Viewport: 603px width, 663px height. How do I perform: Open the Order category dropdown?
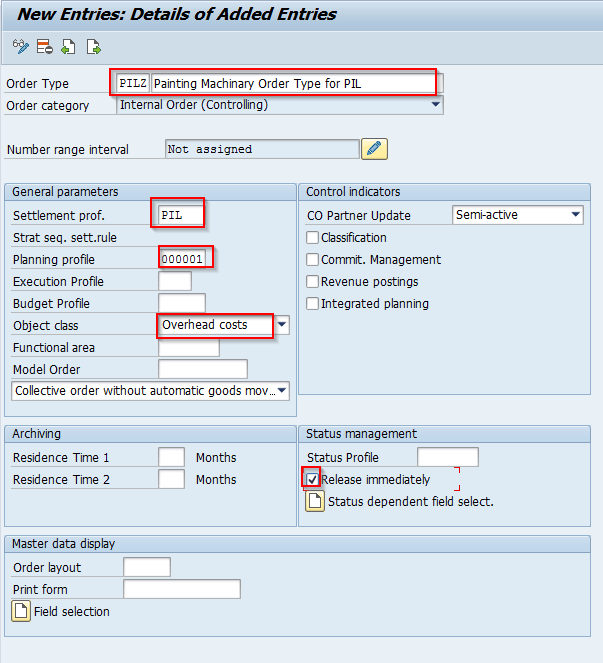coord(436,104)
